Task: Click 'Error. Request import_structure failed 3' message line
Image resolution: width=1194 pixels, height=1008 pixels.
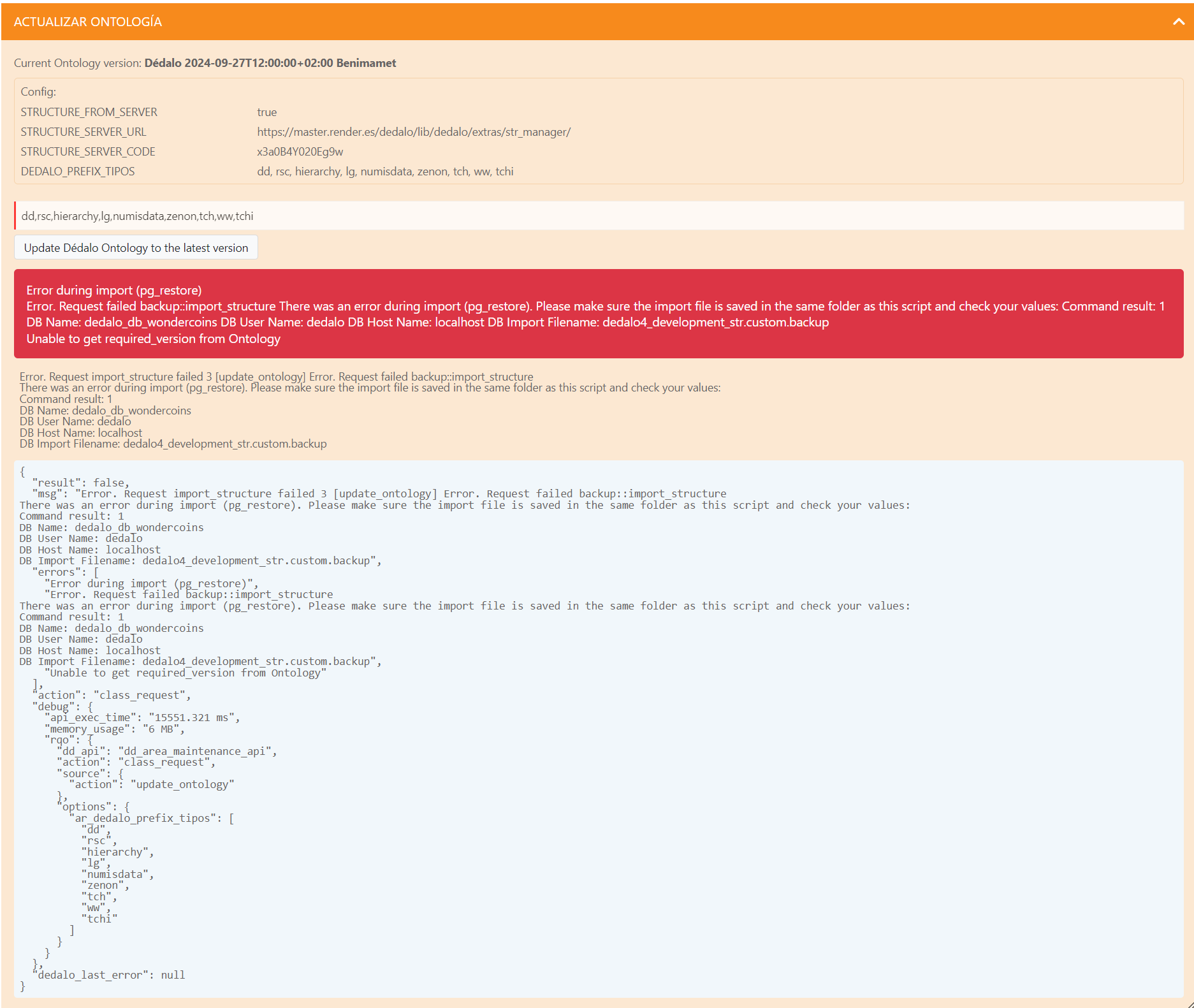Action: click(x=277, y=377)
